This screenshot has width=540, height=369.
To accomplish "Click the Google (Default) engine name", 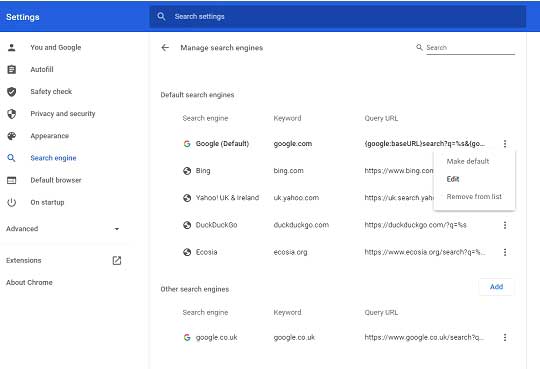I will 222,144.
